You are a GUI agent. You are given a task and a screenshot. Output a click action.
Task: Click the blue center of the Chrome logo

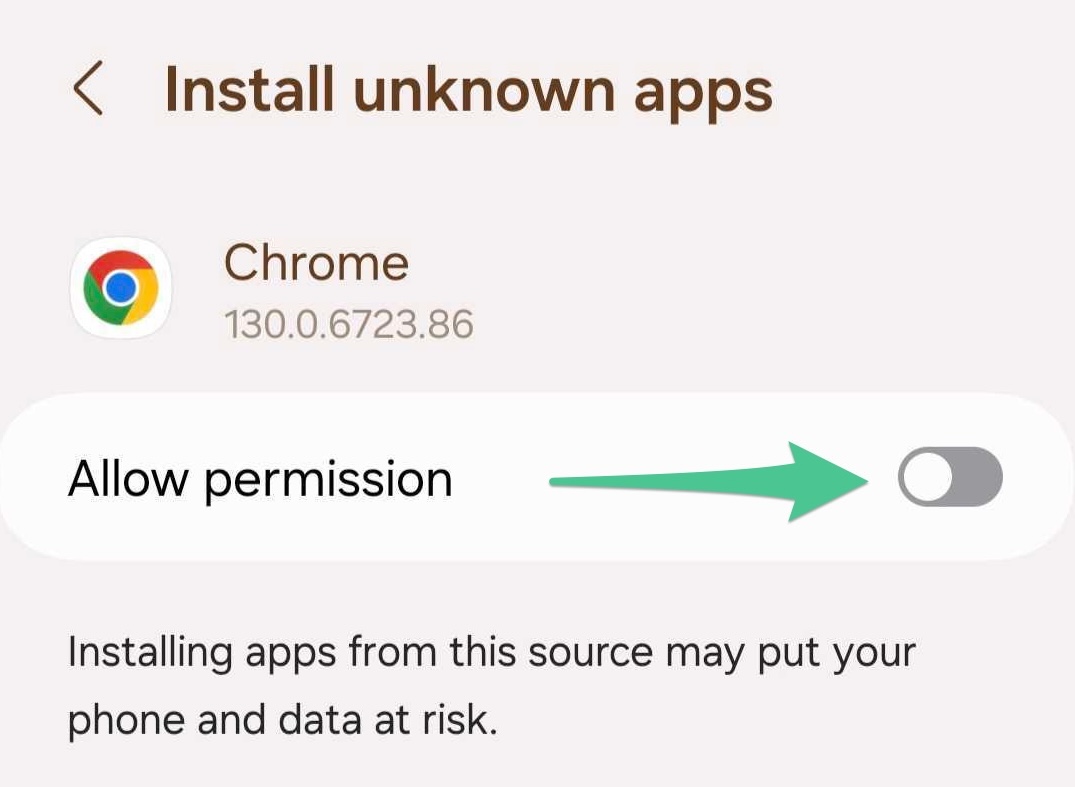tap(120, 288)
